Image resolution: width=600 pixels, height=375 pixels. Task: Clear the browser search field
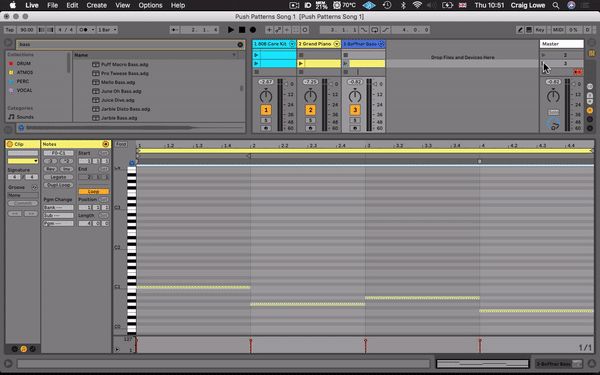coord(240,44)
